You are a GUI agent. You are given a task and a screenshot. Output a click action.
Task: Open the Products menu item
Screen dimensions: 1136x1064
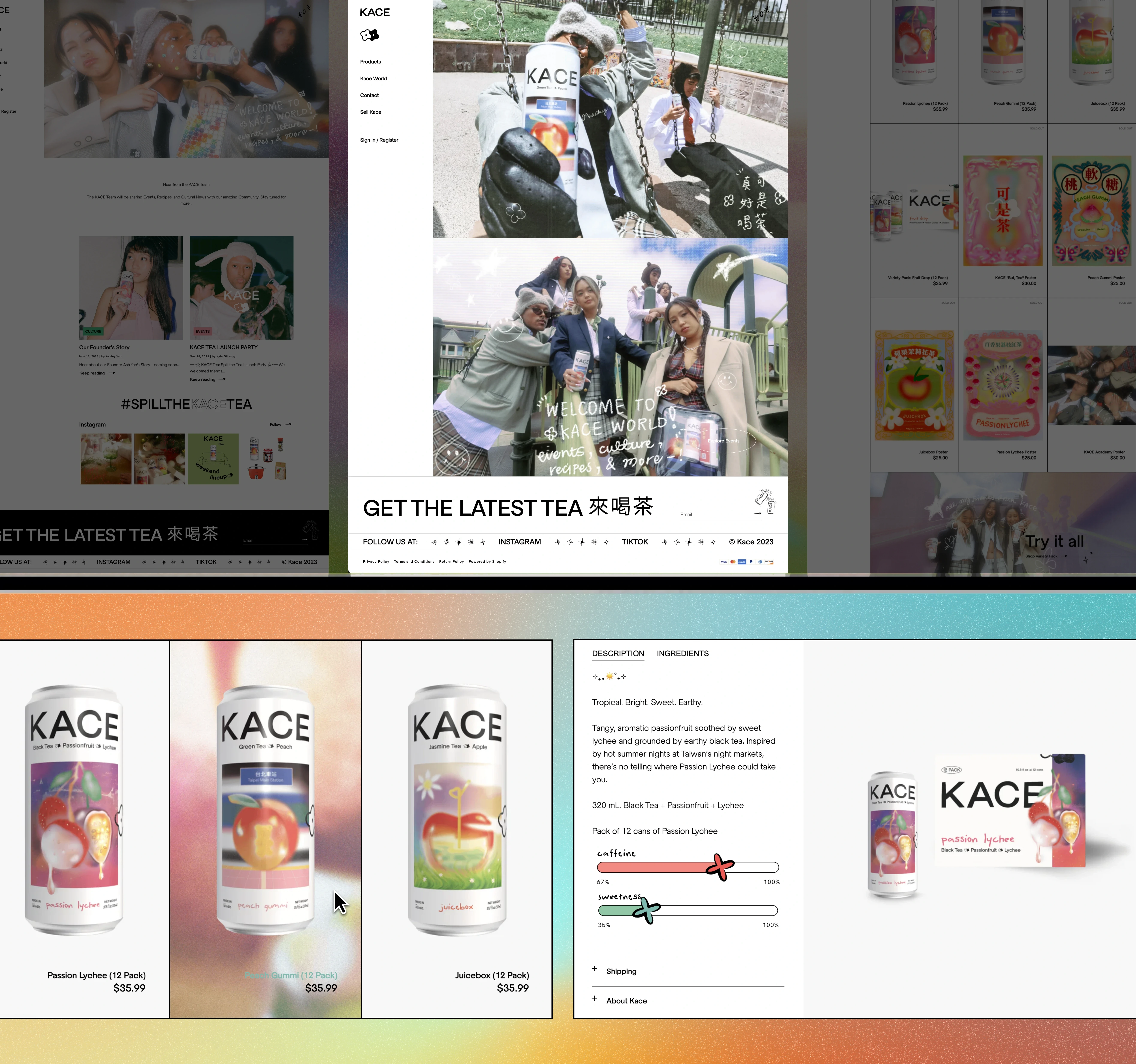pos(370,62)
